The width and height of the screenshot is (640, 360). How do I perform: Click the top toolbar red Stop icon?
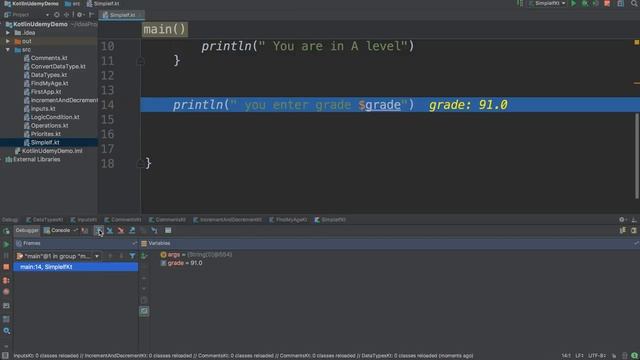(607, 3)
